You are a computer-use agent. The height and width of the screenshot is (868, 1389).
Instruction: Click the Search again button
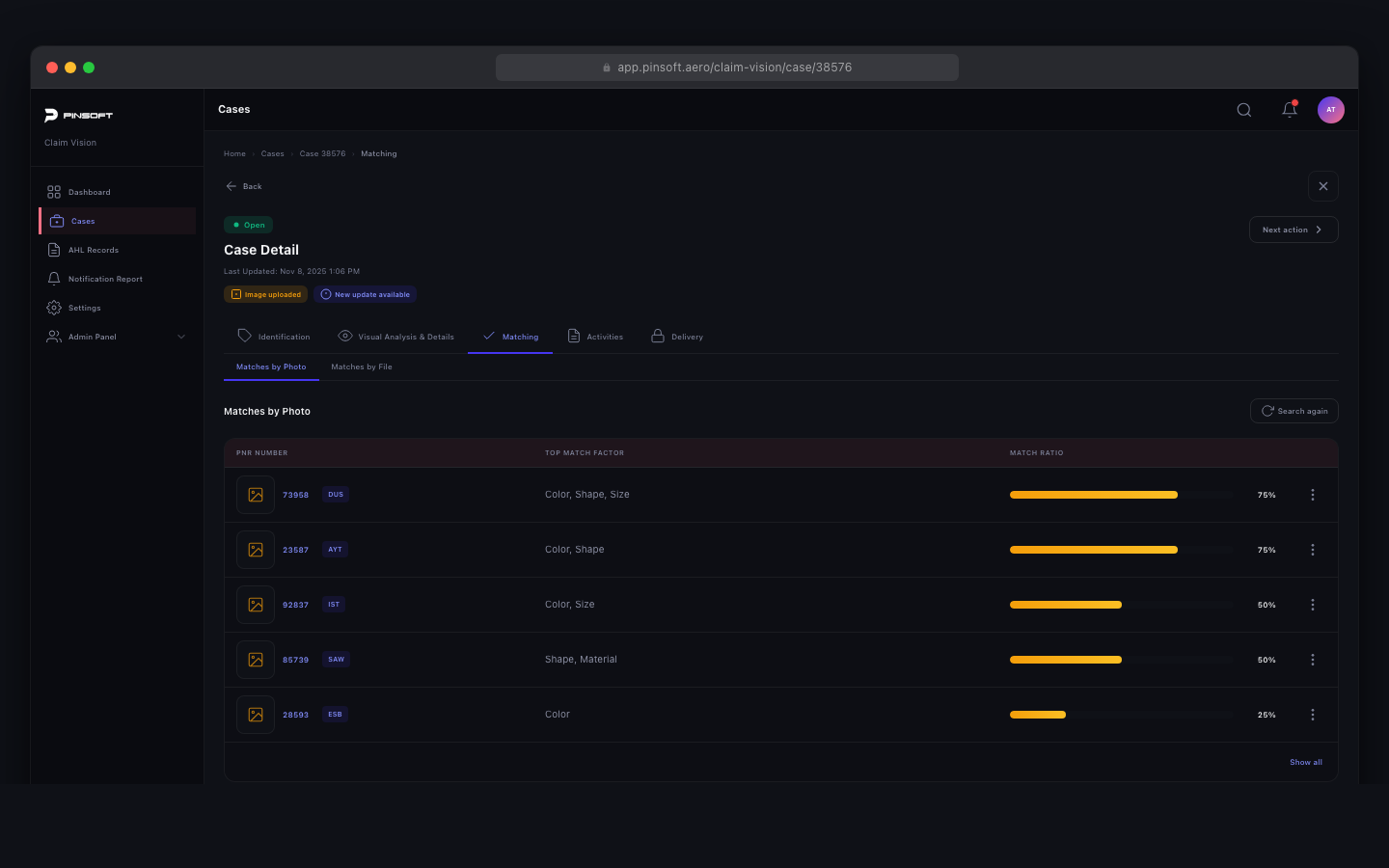[x=1294, y=410]
